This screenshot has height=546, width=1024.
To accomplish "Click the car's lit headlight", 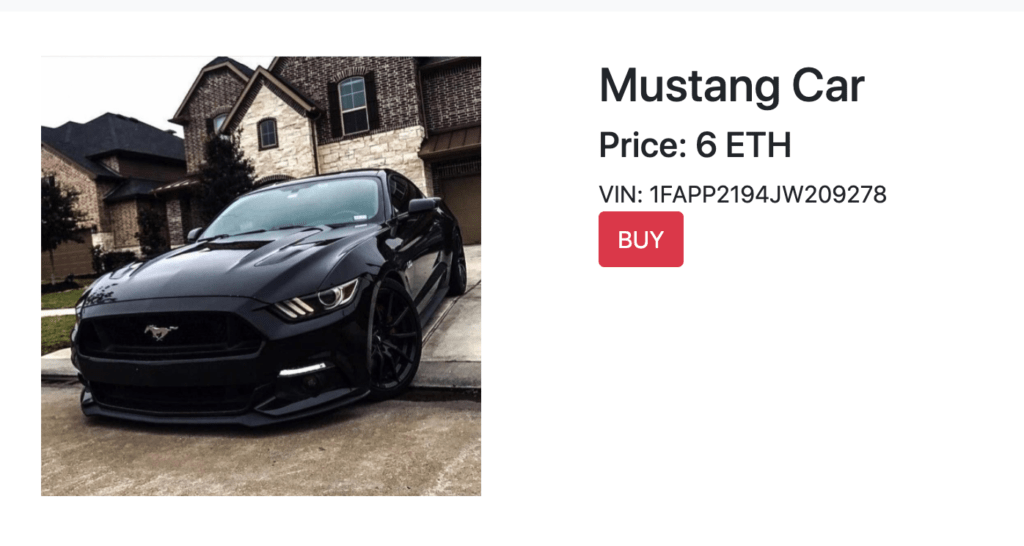I will pyautogui.click(x=318, y=300).
